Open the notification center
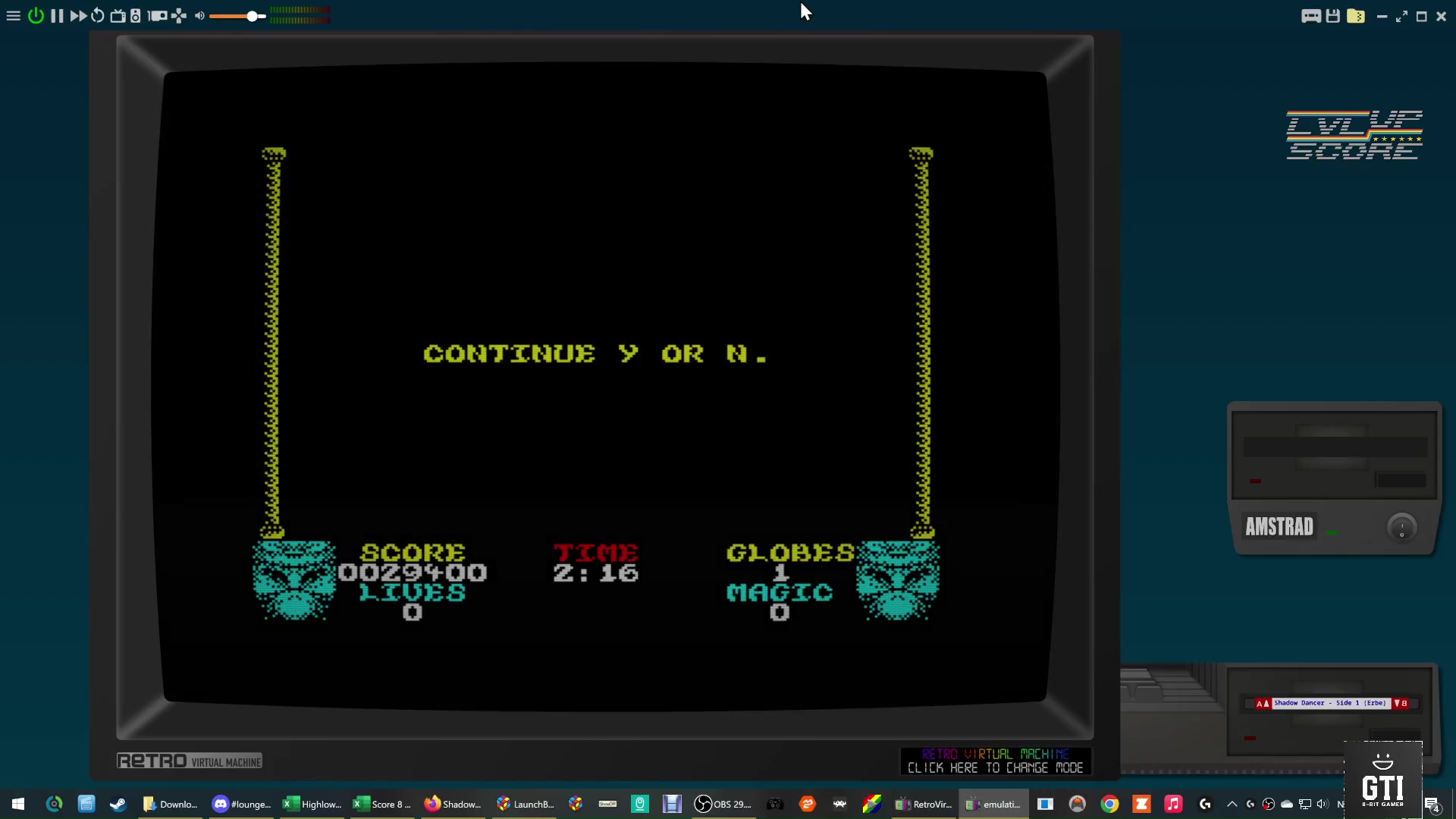Screen dimensions: 1456x819 1432,805
